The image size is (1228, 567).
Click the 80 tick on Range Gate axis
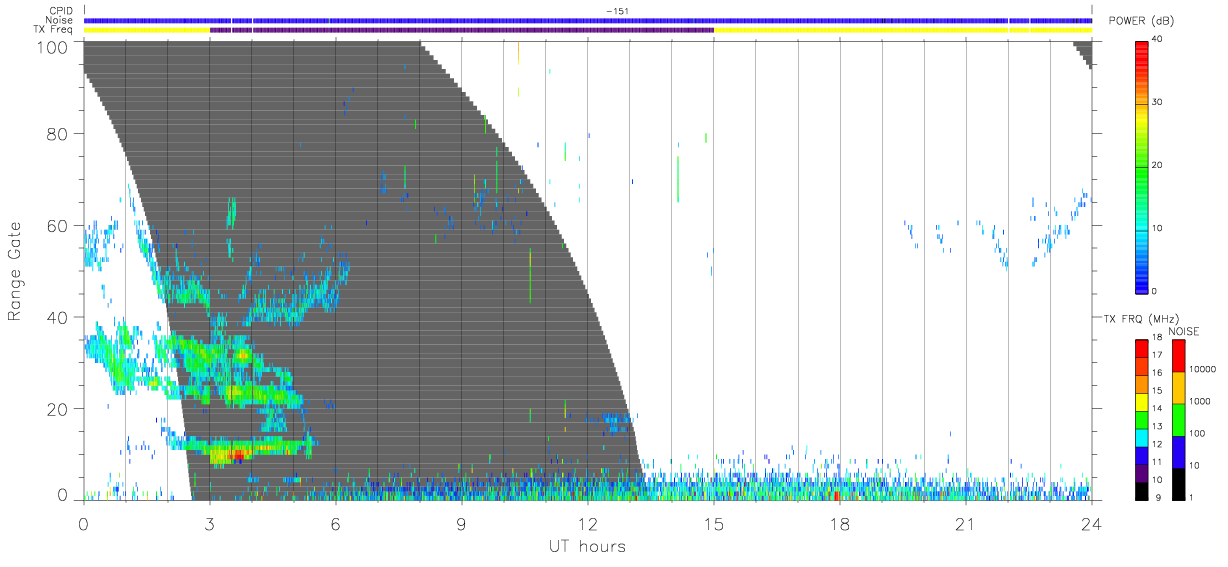(58, 134)
